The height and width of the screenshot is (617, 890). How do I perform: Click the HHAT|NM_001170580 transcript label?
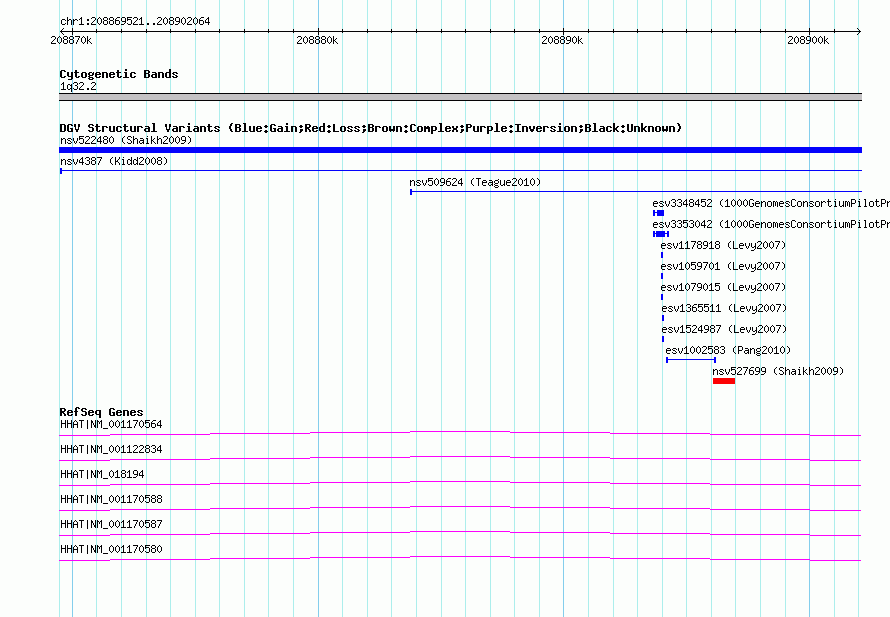click(111, 549)
